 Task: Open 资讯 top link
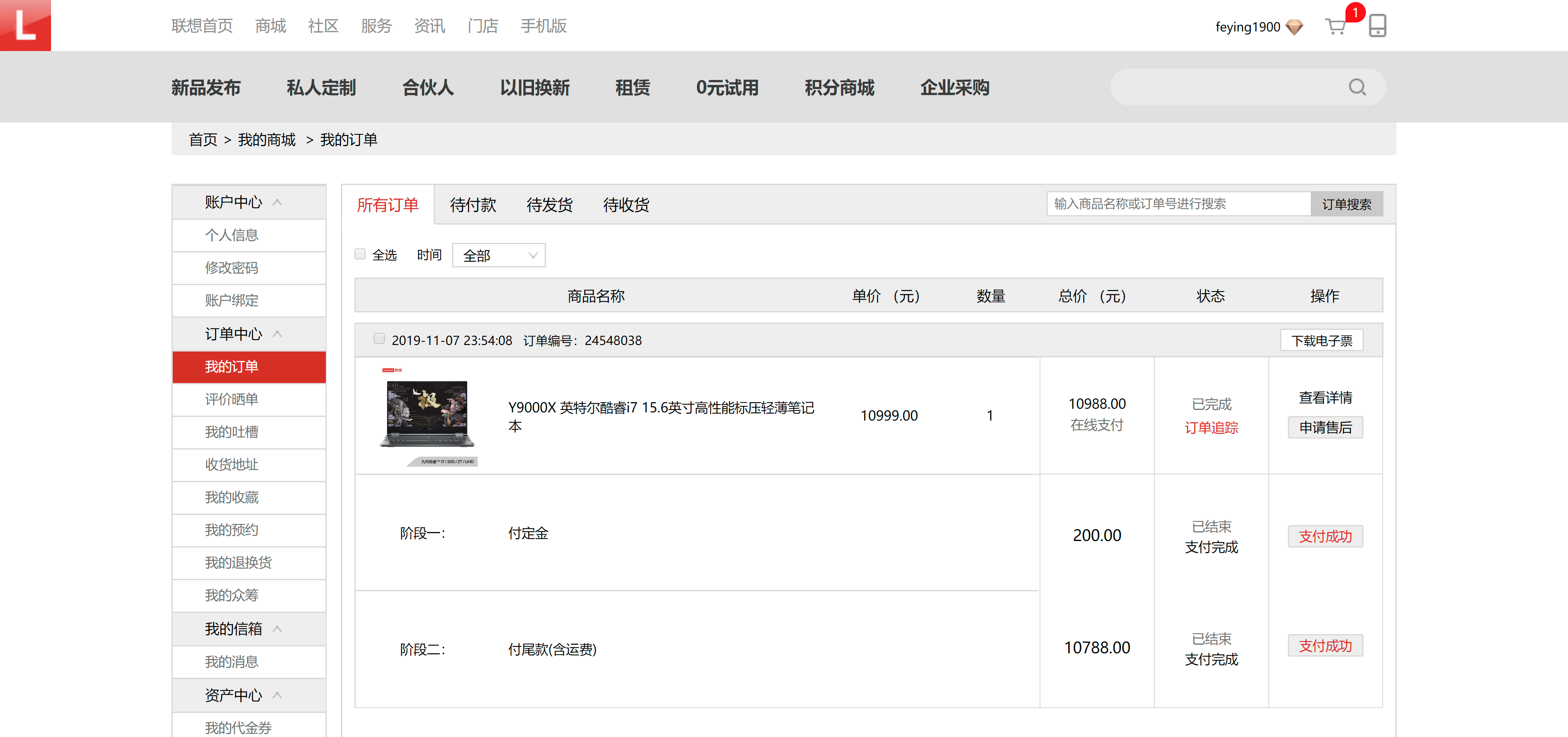(x=429, y=26)
